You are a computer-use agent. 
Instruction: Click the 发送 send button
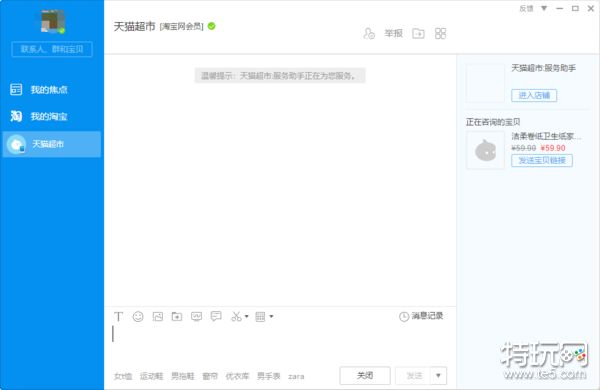[x=414, y=375]
